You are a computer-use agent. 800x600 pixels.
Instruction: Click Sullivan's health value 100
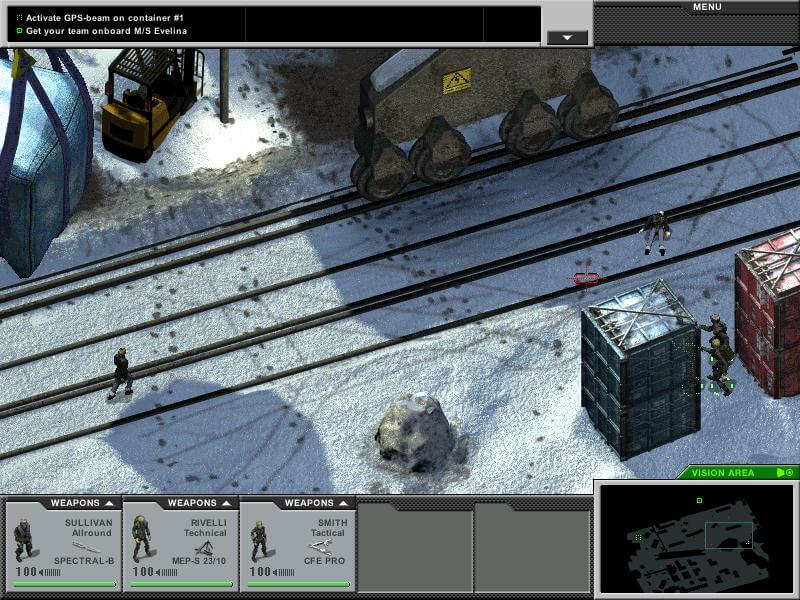tap(26, 572)
